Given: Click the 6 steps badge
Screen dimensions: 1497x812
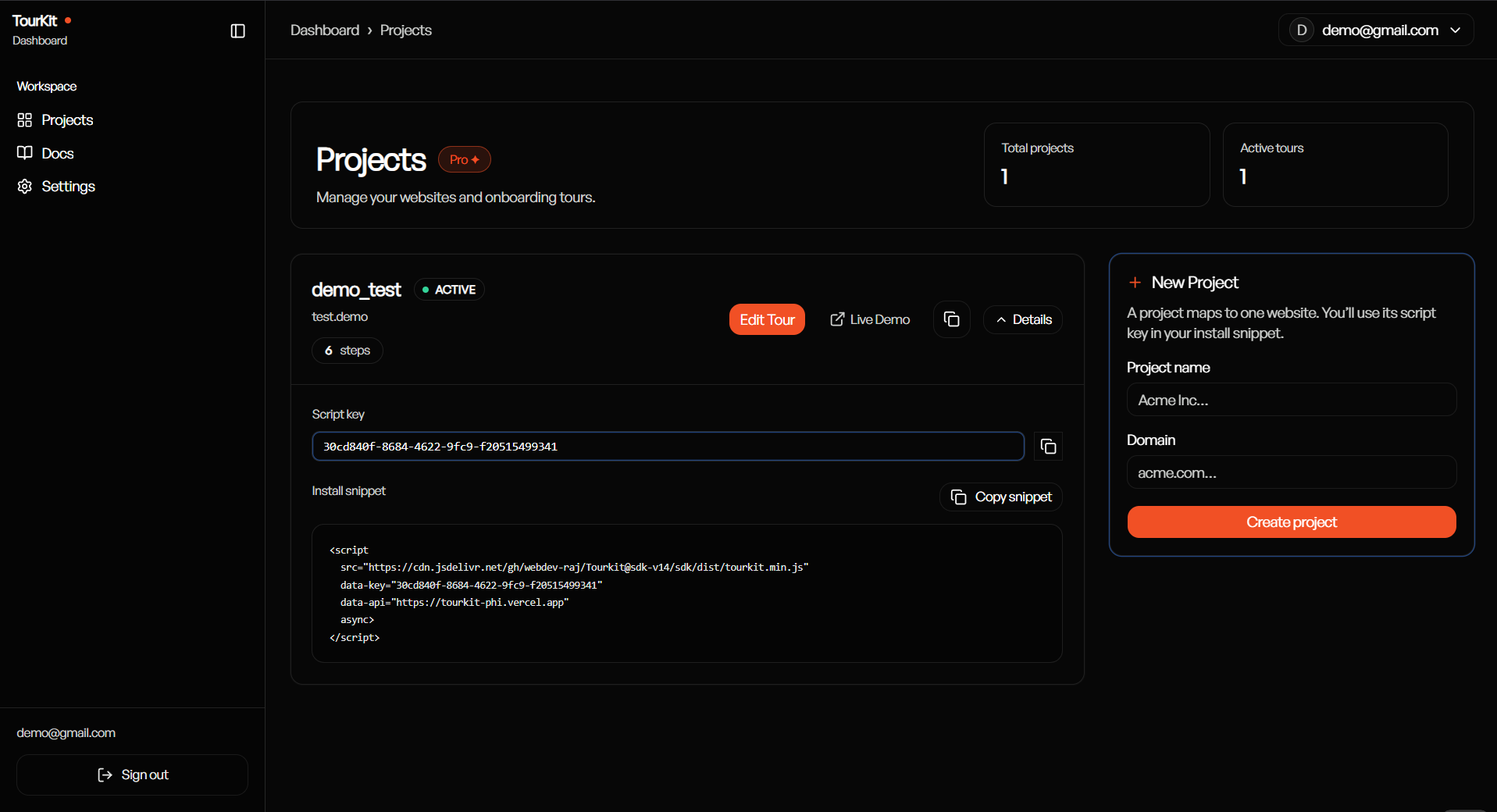Looking at the screenshot, I should pyautogui.click(x=348, y=351).
